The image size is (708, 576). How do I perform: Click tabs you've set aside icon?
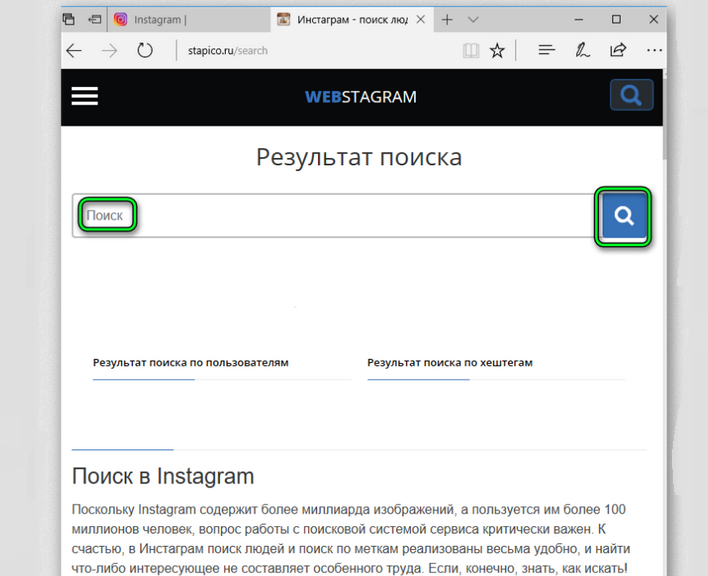(x=69, y=19)
